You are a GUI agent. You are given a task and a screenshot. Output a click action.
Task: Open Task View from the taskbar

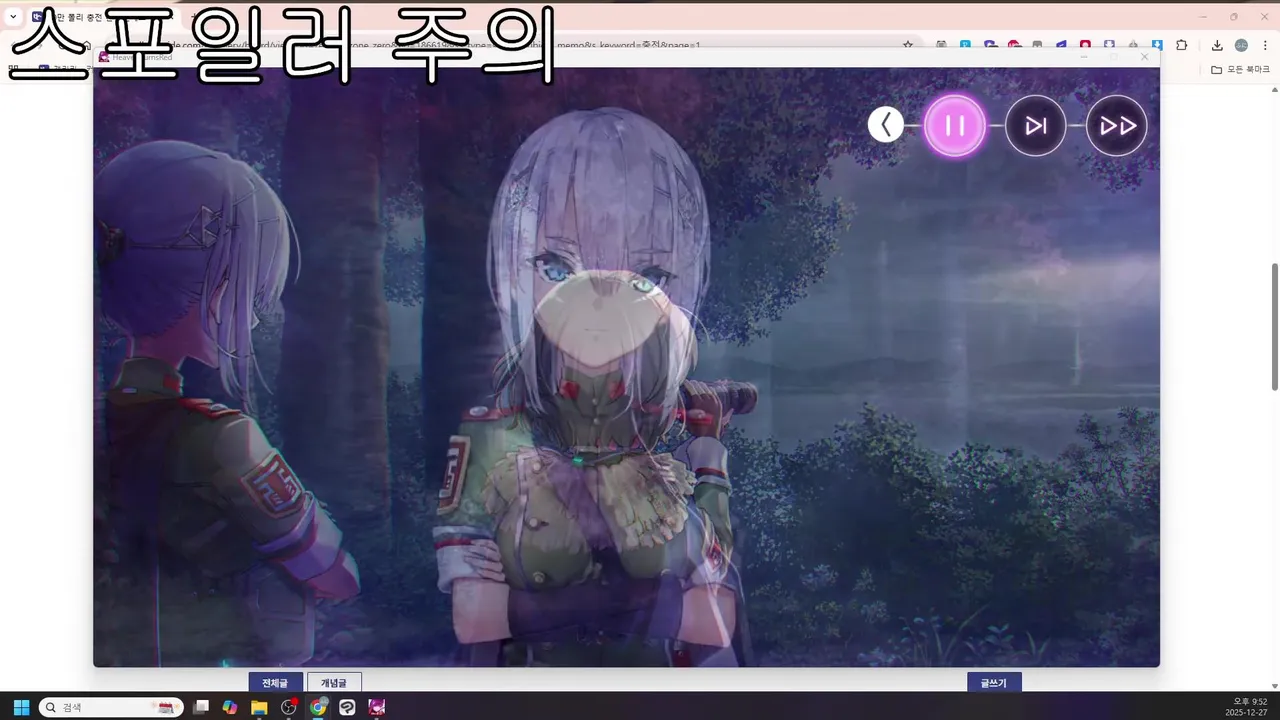(x=201, y=707)
